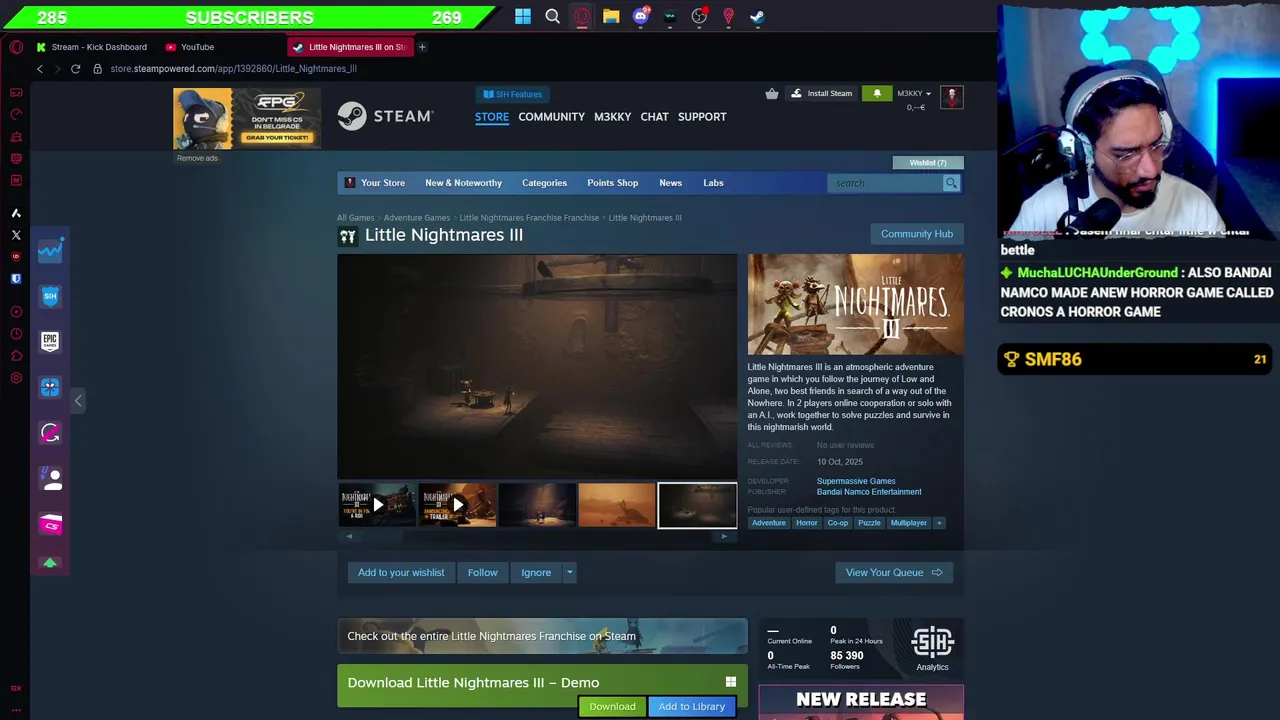Screen dimensions: 1280x720
Task: Open the STORE menu item
Action: 492,117
